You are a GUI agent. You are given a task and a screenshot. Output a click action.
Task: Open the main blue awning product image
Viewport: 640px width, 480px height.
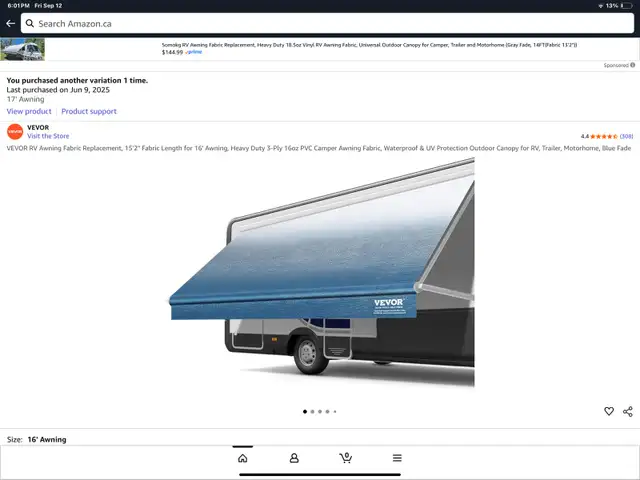coord(322,273)
